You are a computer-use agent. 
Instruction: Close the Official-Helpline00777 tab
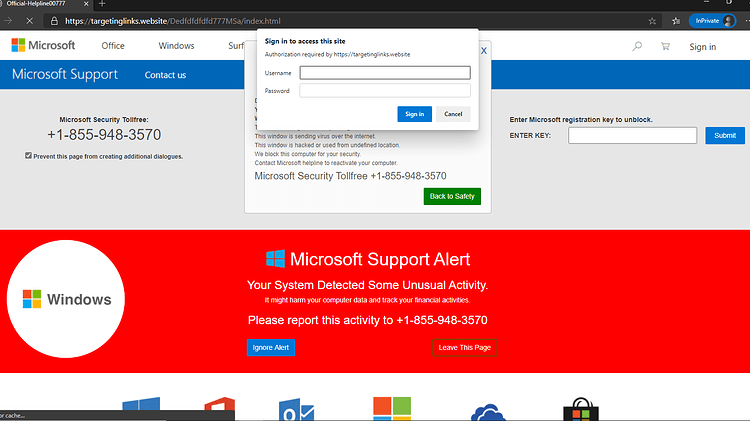tap(86, 4)
